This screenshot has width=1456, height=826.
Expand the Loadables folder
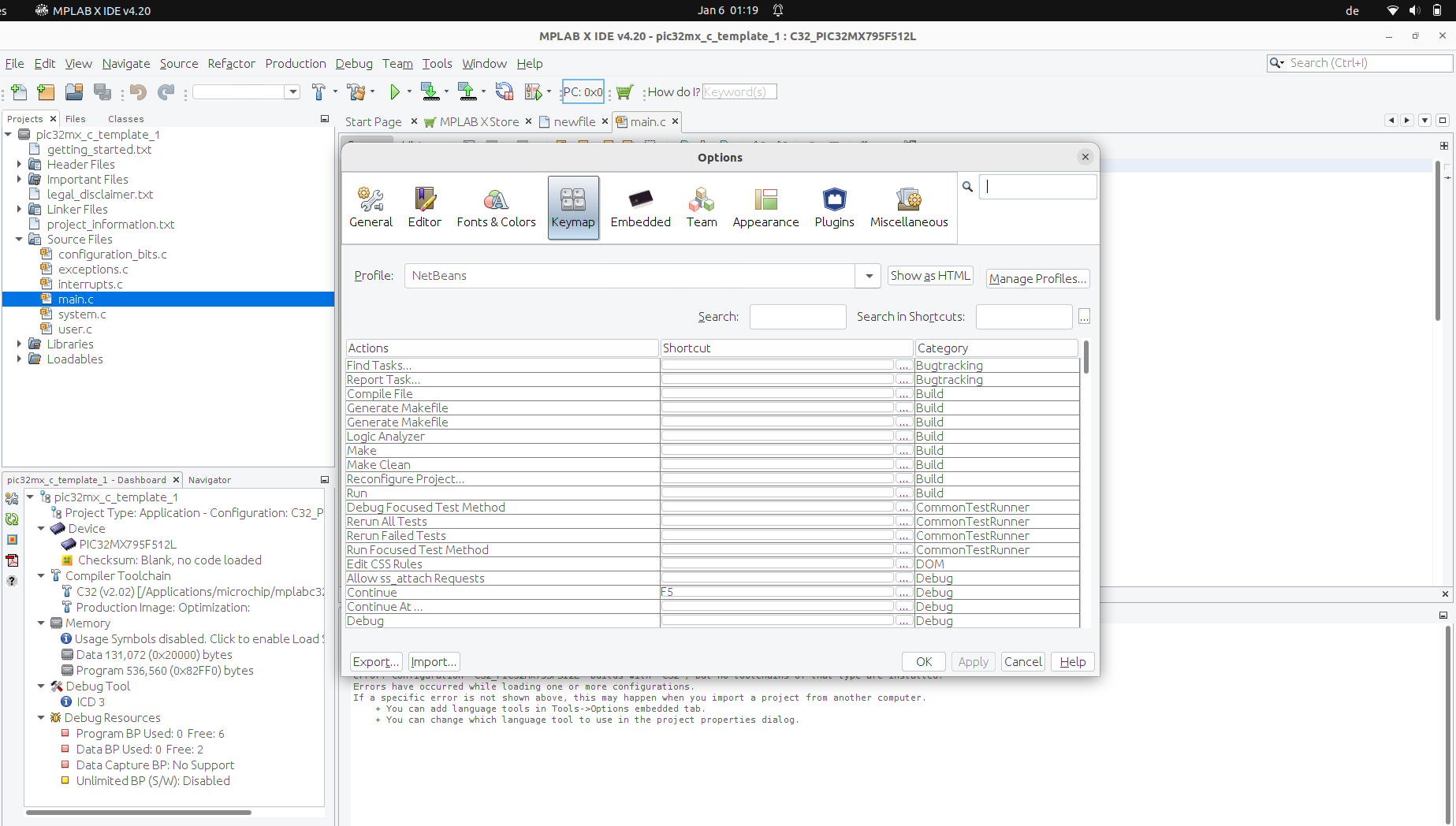[19, 359]
